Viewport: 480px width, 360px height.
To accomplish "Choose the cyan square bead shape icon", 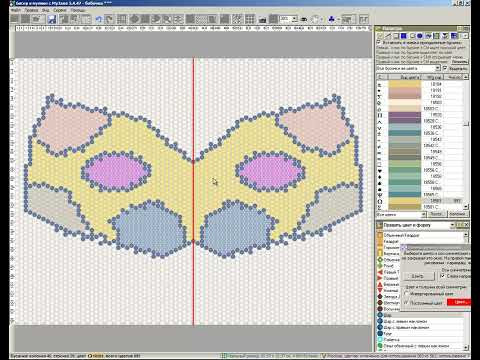I will [x=380, y=339].
